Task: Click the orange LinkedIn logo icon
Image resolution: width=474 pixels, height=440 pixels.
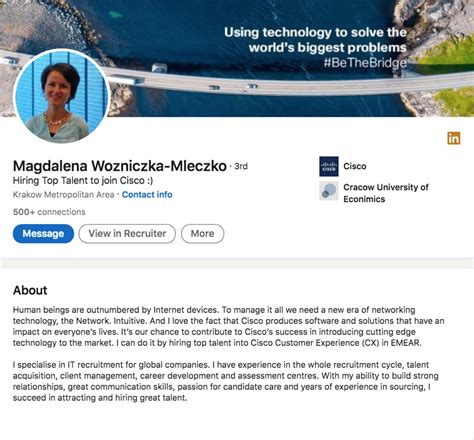Action: click(454, 138)
